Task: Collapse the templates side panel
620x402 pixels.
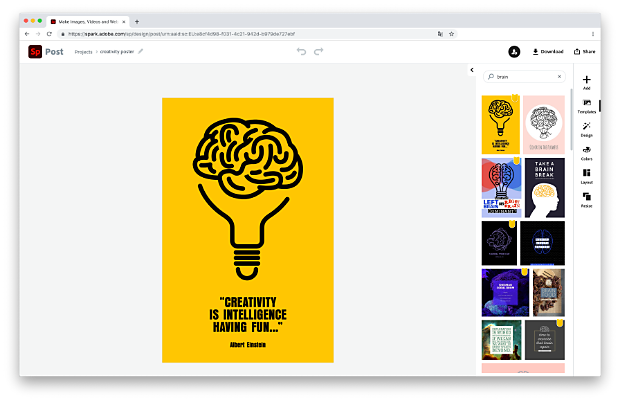Action: [x=472, y=70]
